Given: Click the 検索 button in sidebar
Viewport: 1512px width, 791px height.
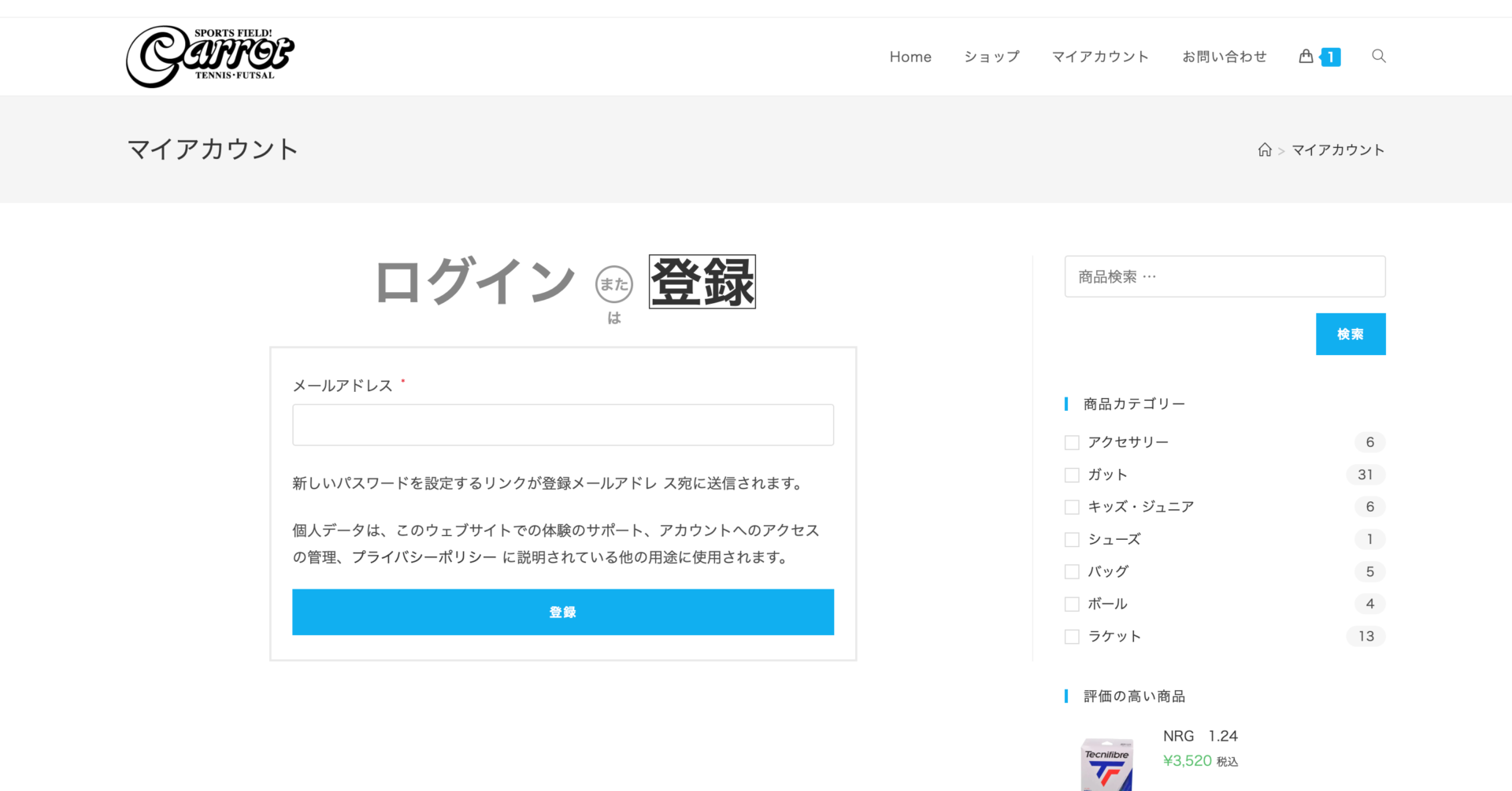Looking at the screenshot, I should point(1350,334).
